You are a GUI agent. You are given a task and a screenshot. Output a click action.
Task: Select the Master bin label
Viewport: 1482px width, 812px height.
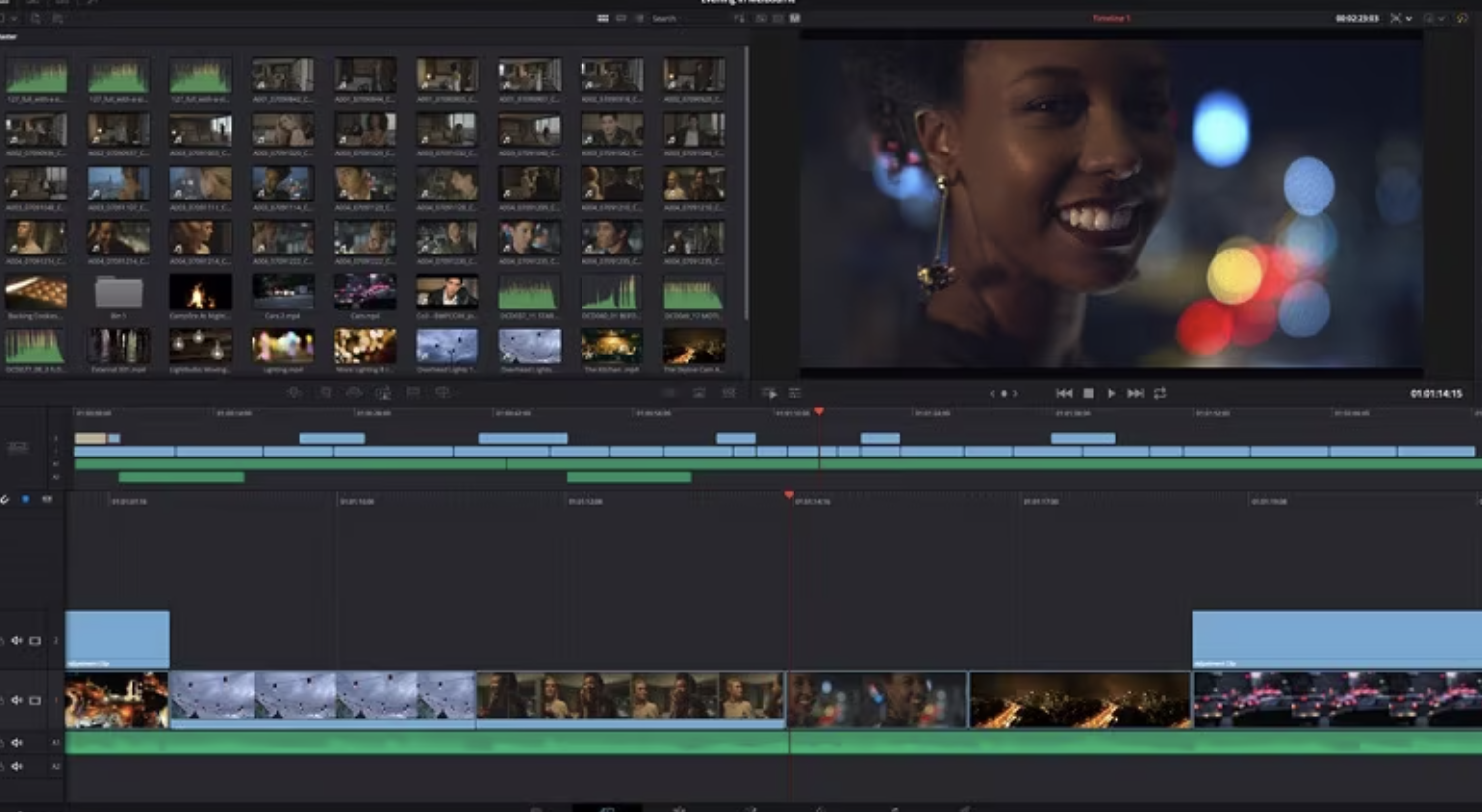tap(8, 37)
